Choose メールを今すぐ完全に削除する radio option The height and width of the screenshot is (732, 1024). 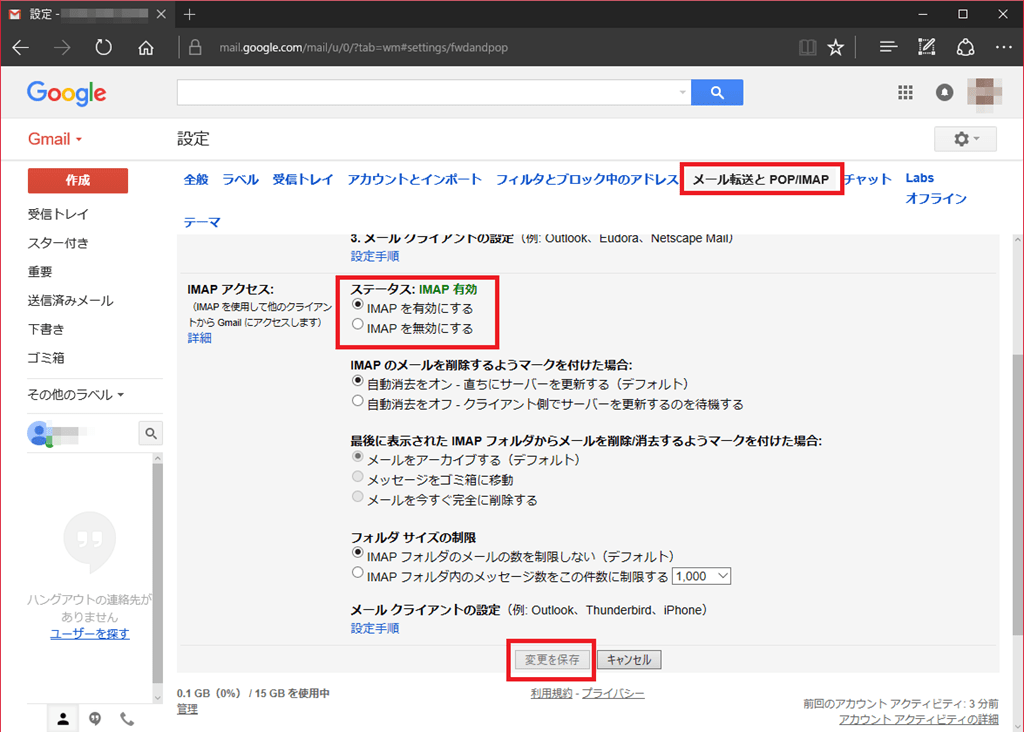pyautogui.click(x=357, y=496)
